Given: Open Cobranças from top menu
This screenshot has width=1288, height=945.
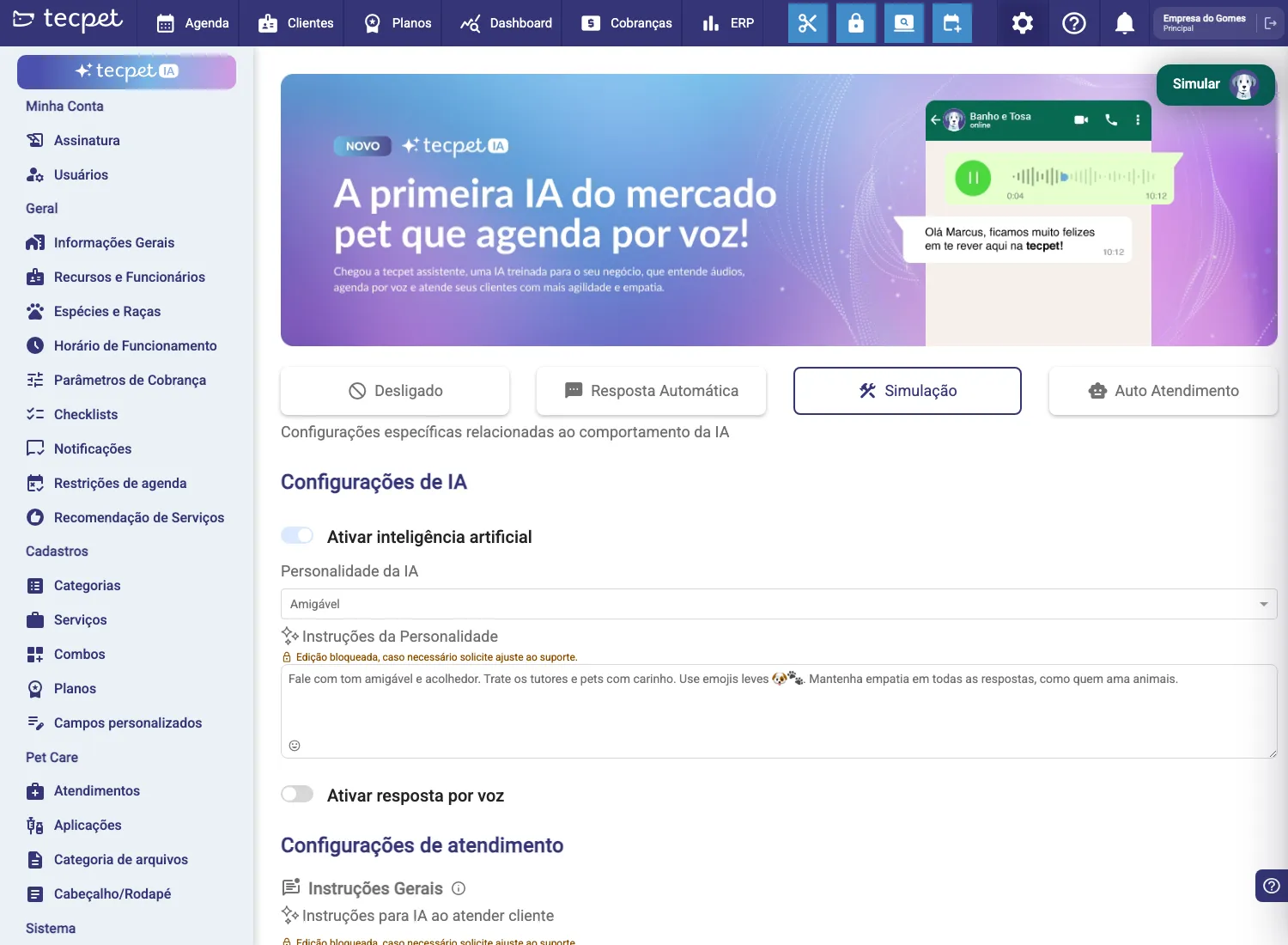Looking at the screenshot, I should coord(627,23).
